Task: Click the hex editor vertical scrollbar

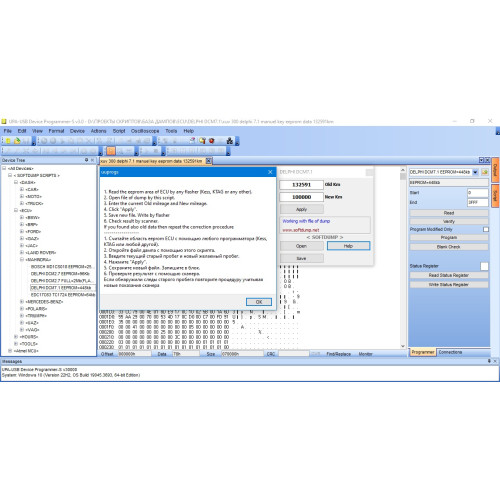Action: click(403, 258)
